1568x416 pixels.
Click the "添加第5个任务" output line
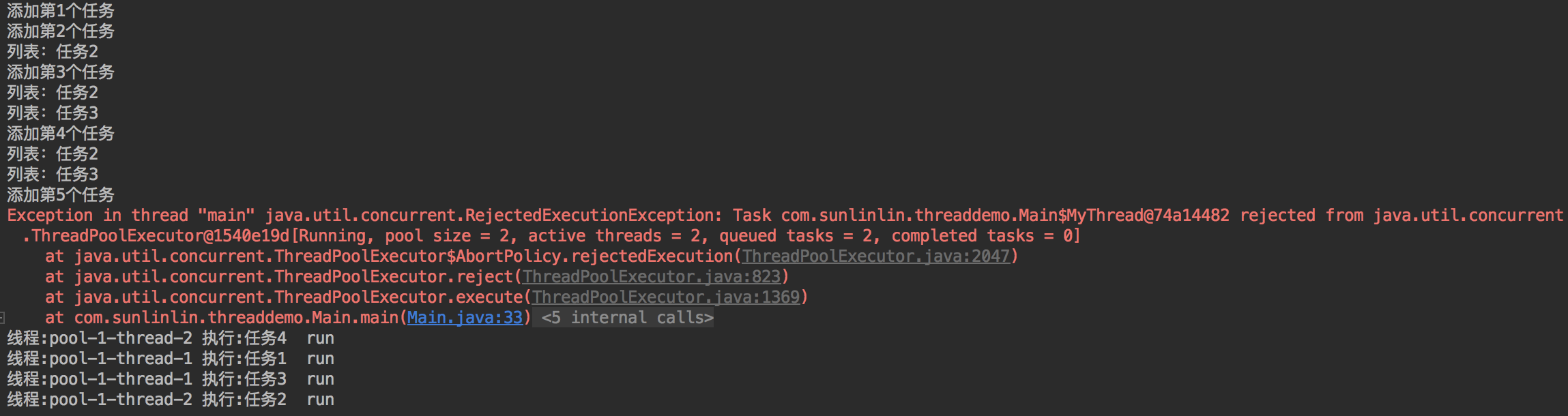[x=61, y=195]
